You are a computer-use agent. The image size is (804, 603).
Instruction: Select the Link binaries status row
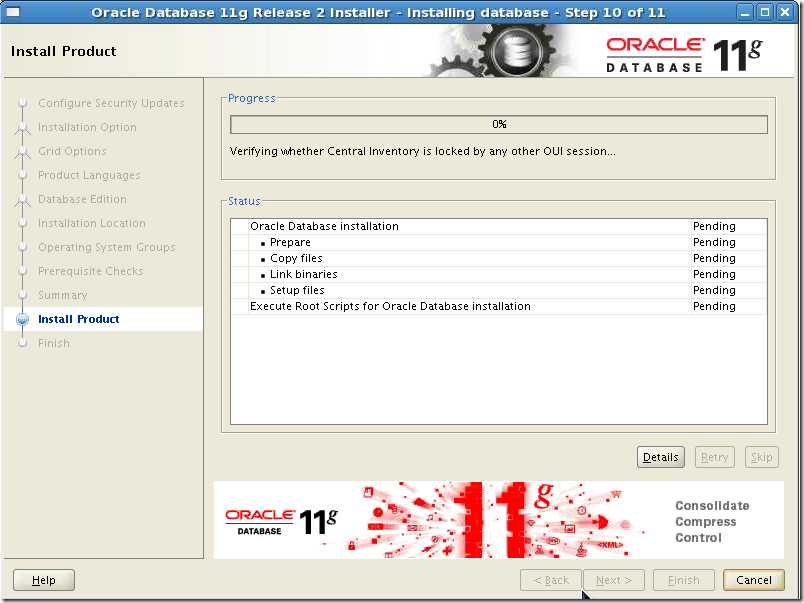499,274
